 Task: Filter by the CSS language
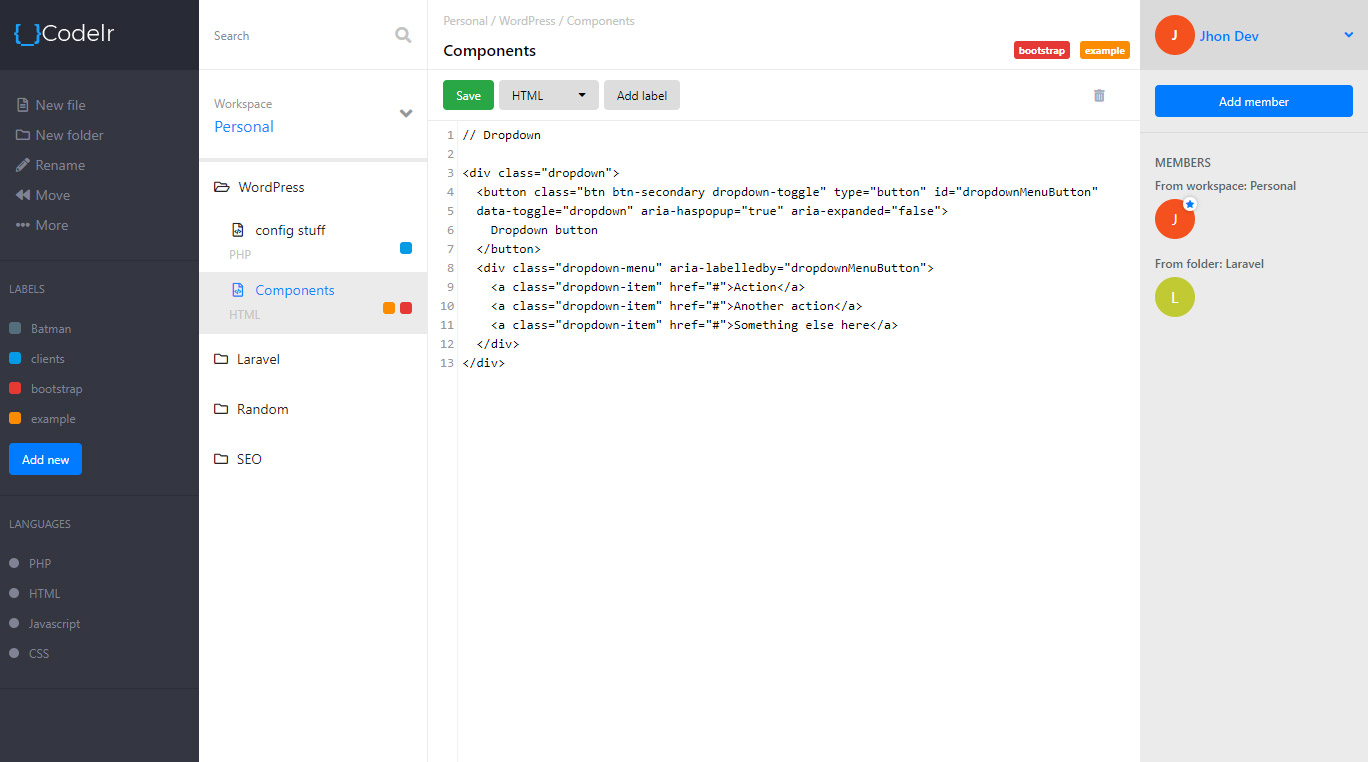38,654
